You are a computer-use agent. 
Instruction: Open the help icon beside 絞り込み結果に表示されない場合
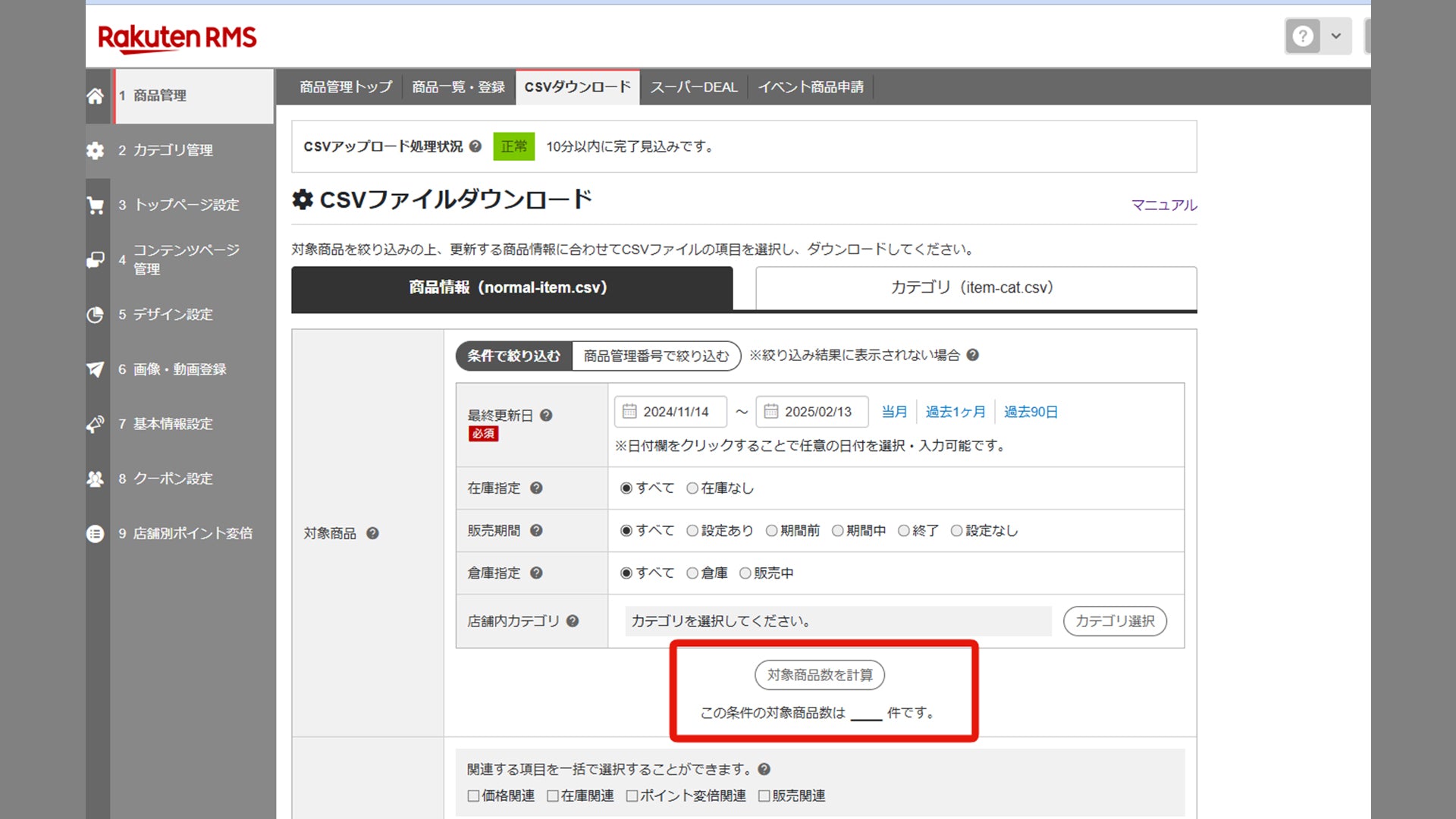[972, 355]
